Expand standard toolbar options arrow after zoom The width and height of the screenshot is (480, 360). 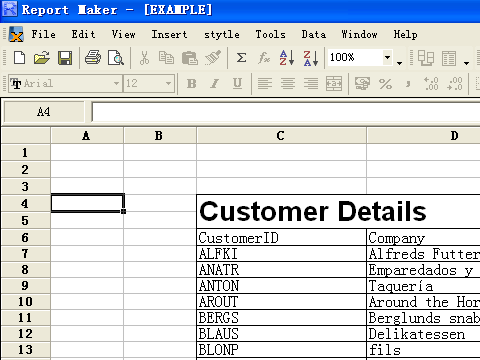pyautogui.click(x=399, y=63)
